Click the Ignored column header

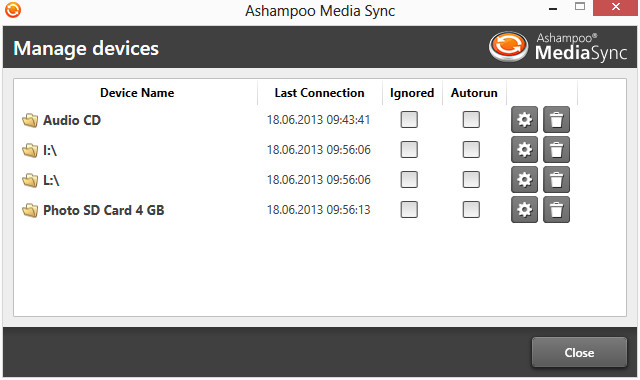click(x=412, y=93)
